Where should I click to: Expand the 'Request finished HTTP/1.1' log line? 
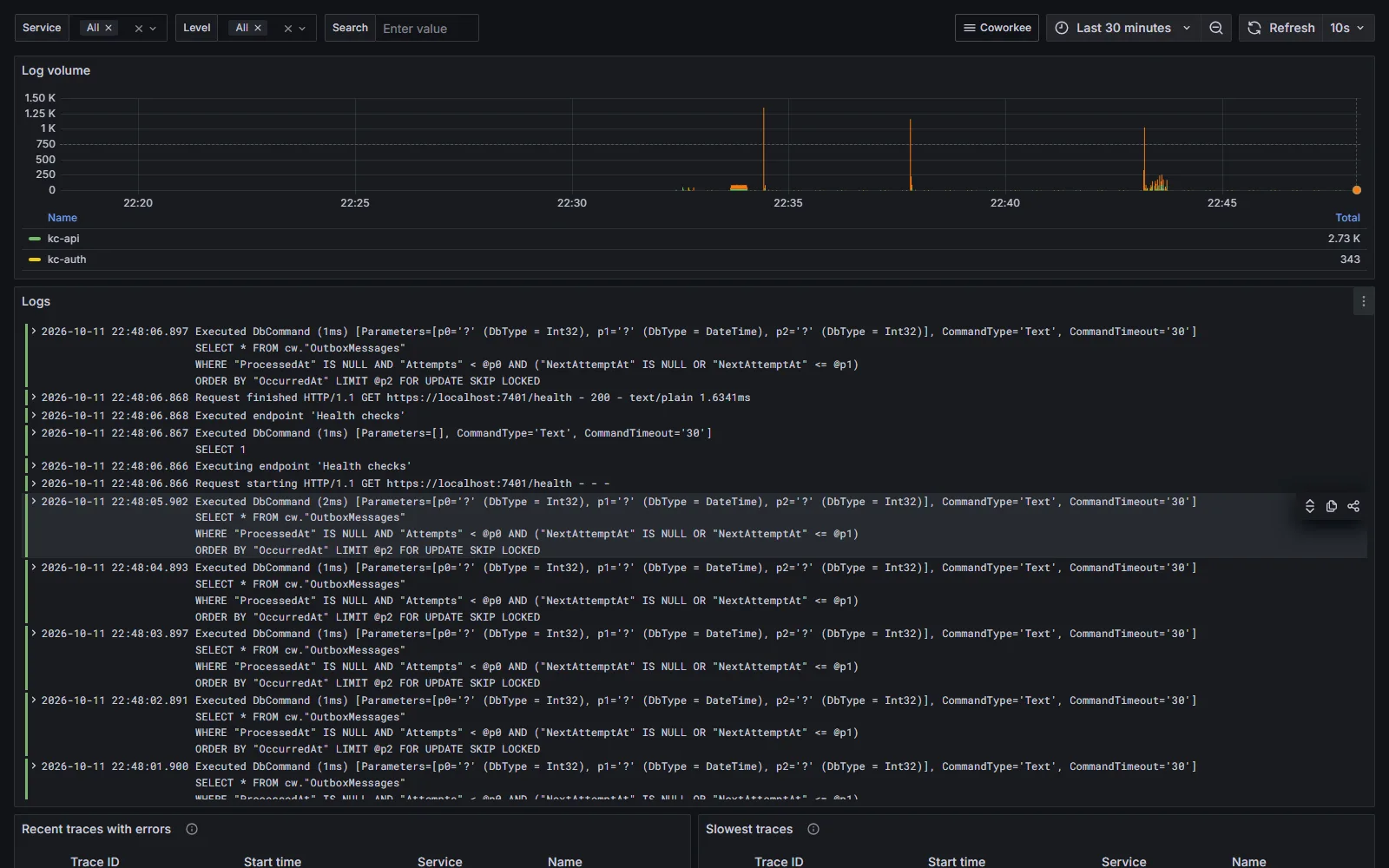pyautogui.click(x=34, y=397)
